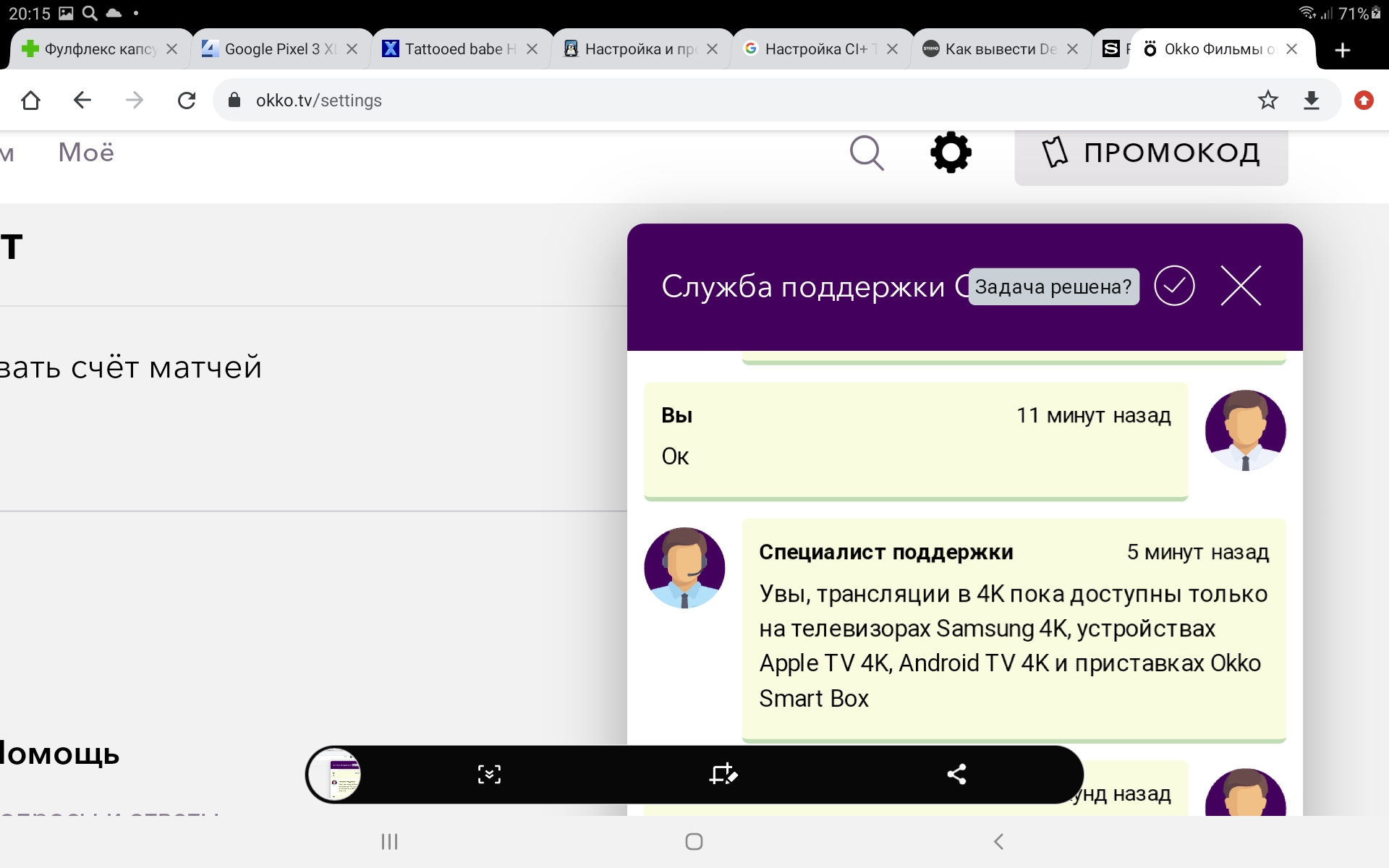Navigate back in browser
This screenshot has height=868, width=1389.
[82, 100]
